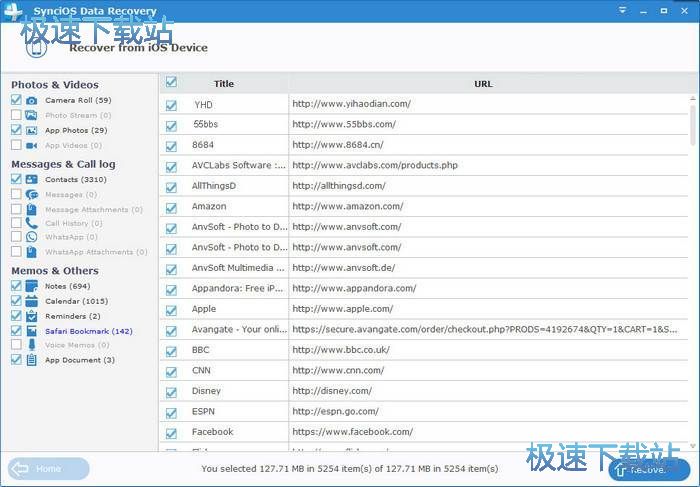Uncheck the YHD bookmark row checkbox
The width and height of the screenshot is (700, 487).
(x=171, y=105)
